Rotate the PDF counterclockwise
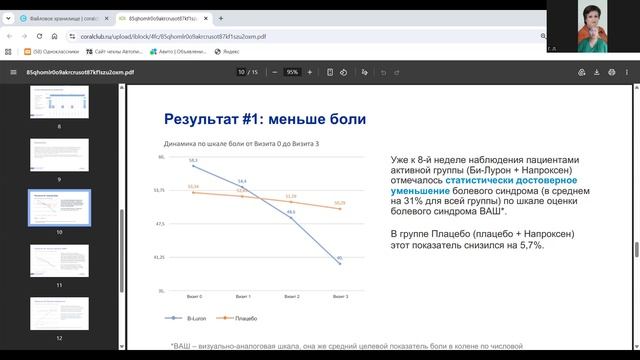 (x=344, y=72)
